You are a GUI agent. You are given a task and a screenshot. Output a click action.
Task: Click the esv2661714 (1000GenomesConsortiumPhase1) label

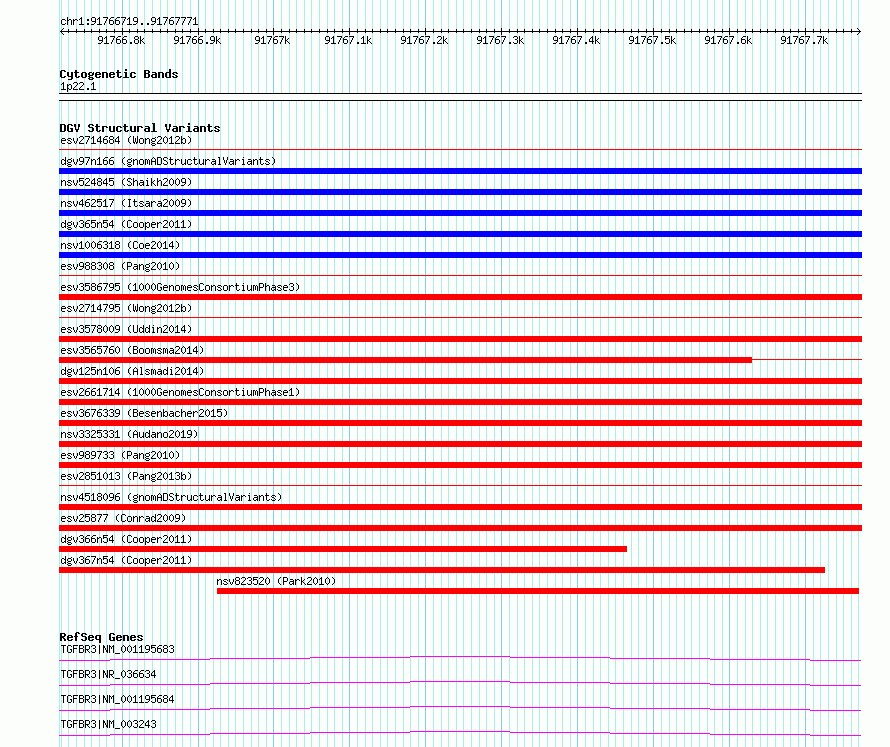tap(180, 392)
